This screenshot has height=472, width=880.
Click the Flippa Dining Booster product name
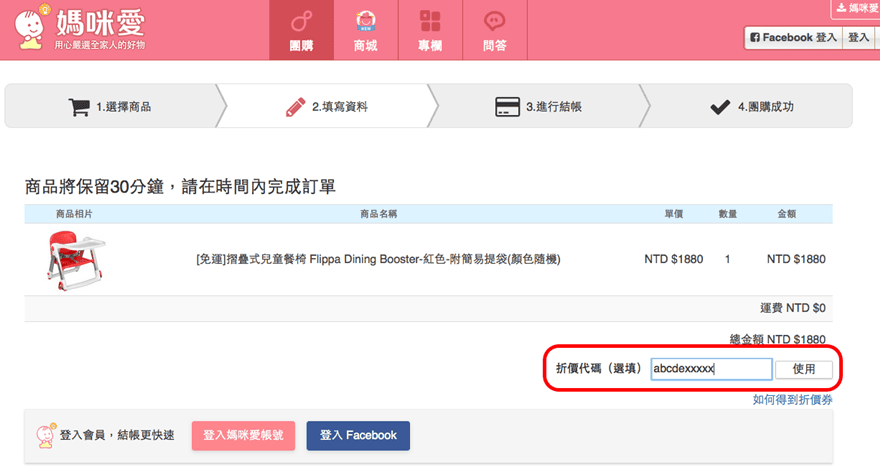pos(378,259)
